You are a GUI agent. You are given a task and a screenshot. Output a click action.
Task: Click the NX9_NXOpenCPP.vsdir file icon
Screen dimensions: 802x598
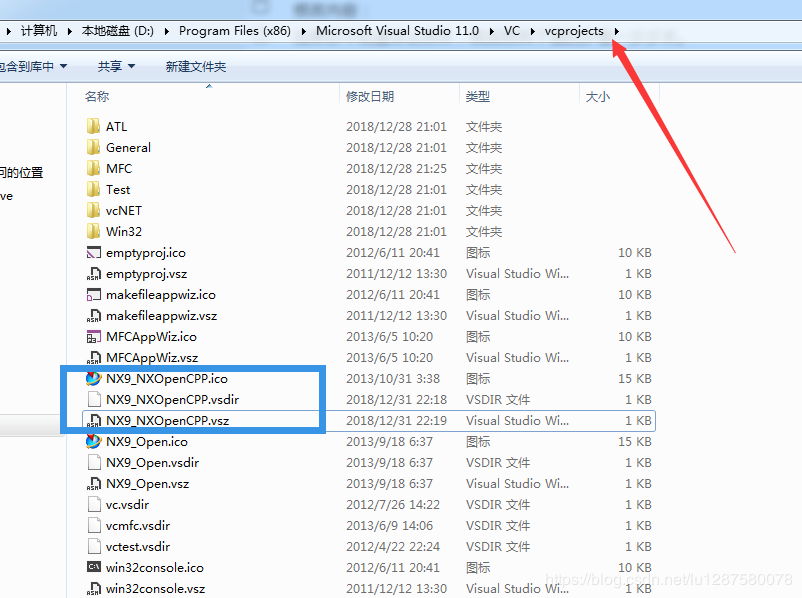click(x=94, y=400)
